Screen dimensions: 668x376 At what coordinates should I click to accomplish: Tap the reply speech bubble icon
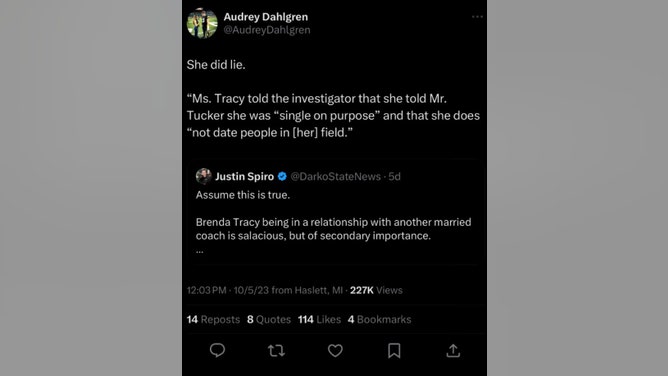217,350
